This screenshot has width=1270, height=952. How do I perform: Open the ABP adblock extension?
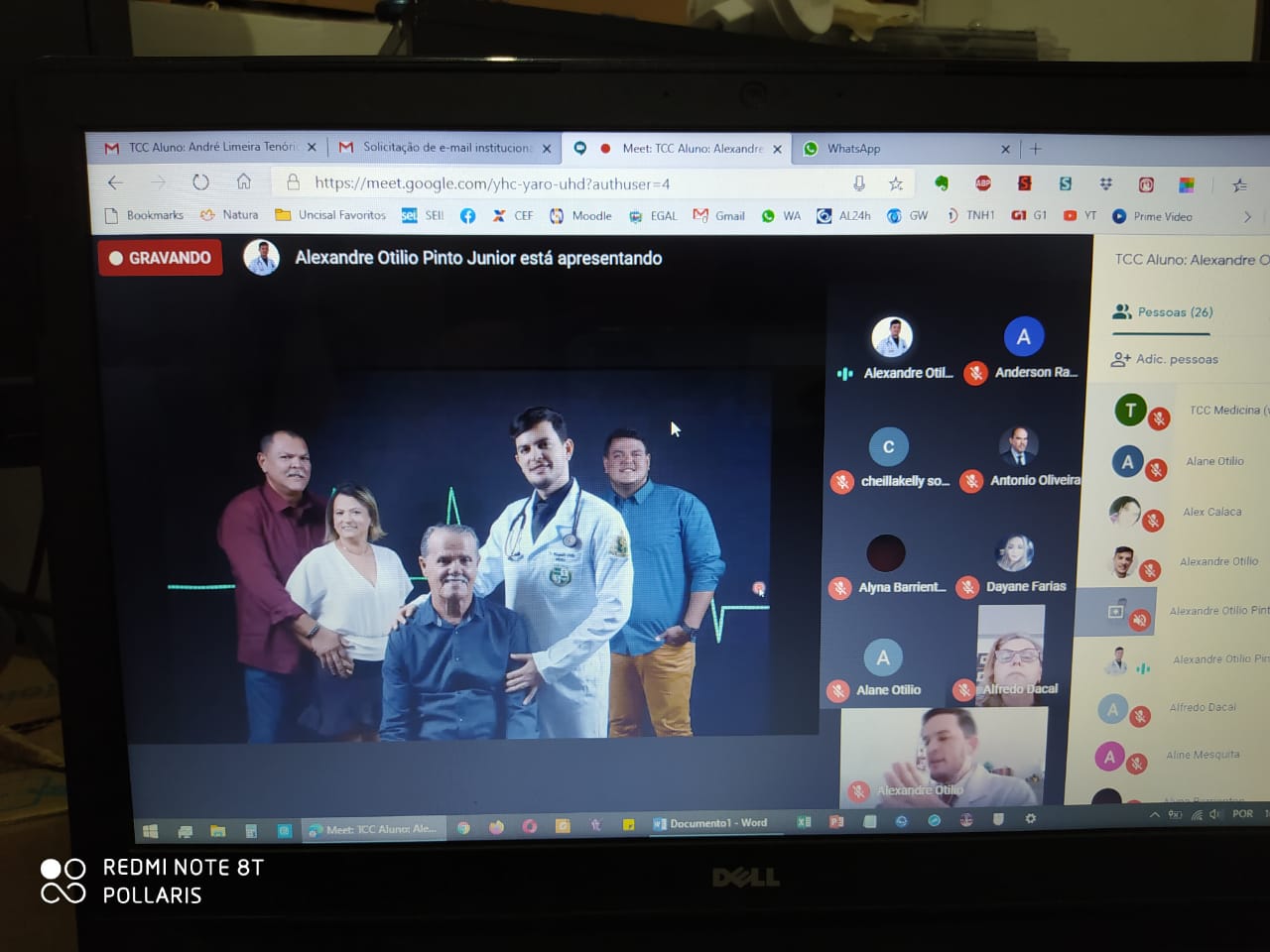(x=982, y=183)
